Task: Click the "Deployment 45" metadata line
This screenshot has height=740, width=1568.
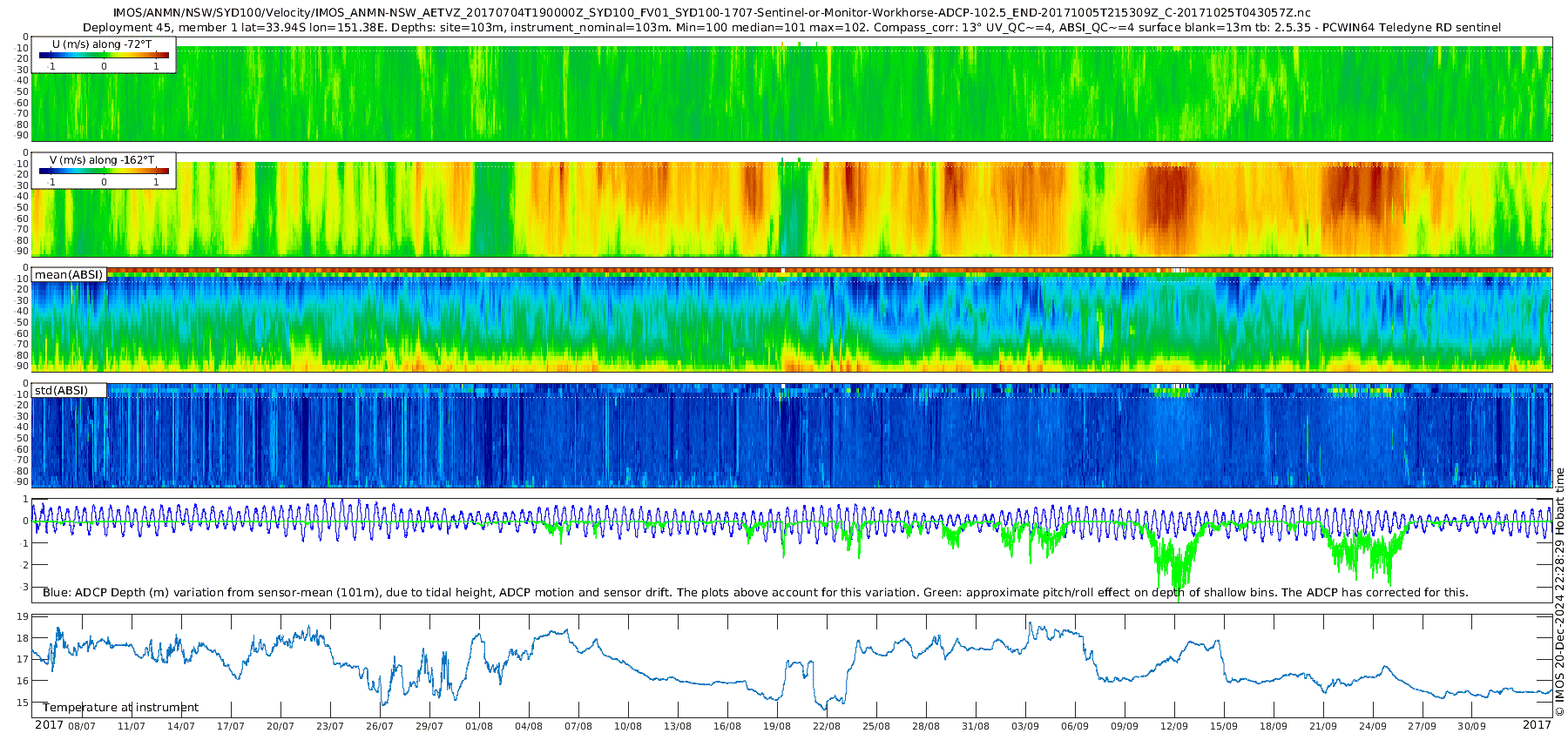Action: point(791,28)
